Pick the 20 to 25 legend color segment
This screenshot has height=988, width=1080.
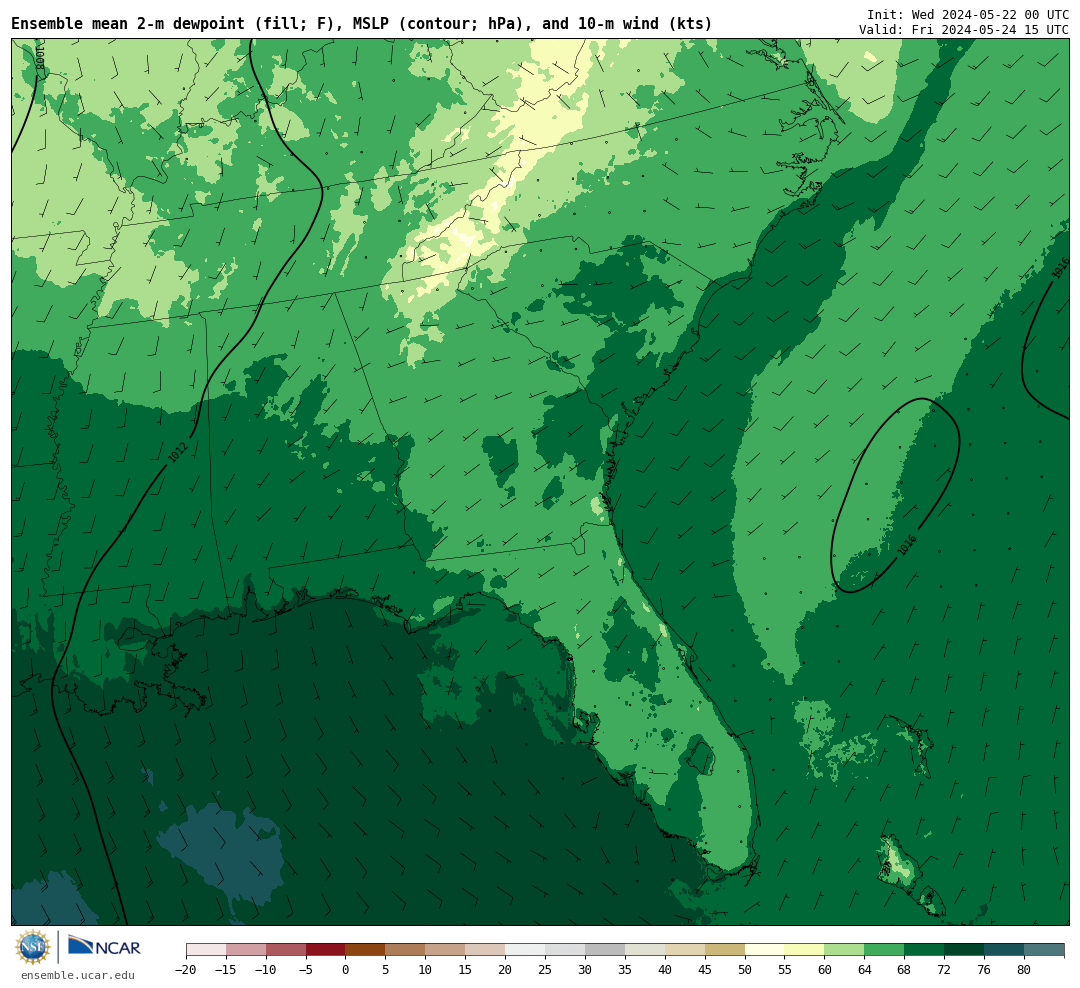point(526,950)
